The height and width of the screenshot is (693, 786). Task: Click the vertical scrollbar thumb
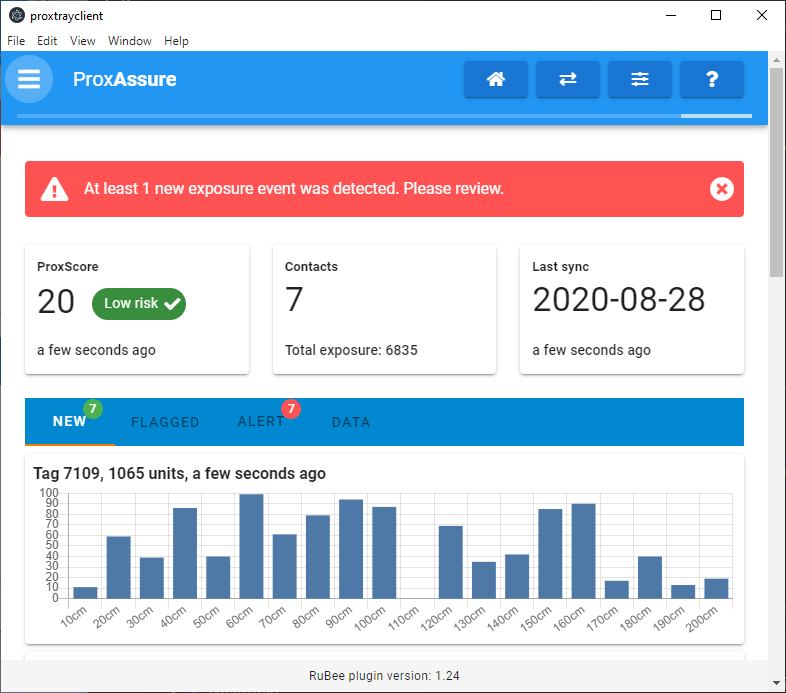pyautogui.click(x=776, y=170)
